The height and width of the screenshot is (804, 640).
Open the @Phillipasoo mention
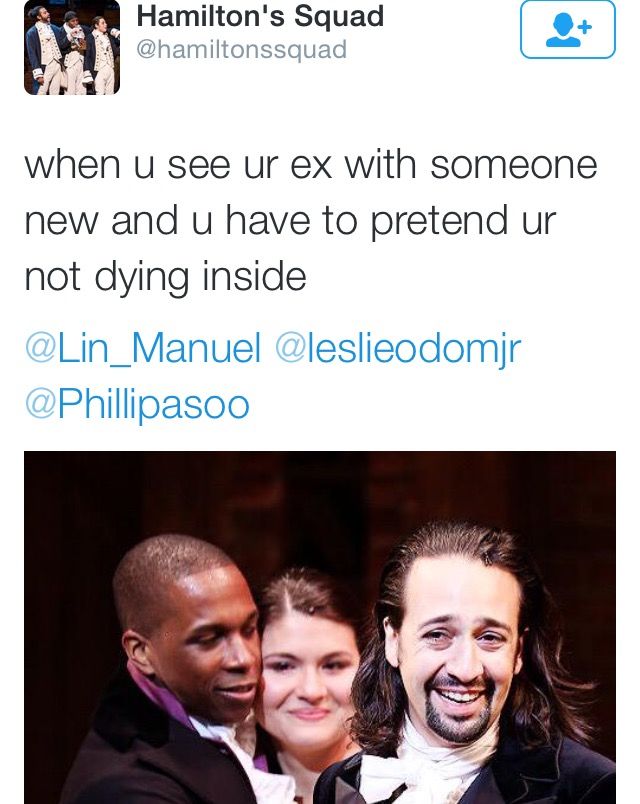click(x=137, y=405)
